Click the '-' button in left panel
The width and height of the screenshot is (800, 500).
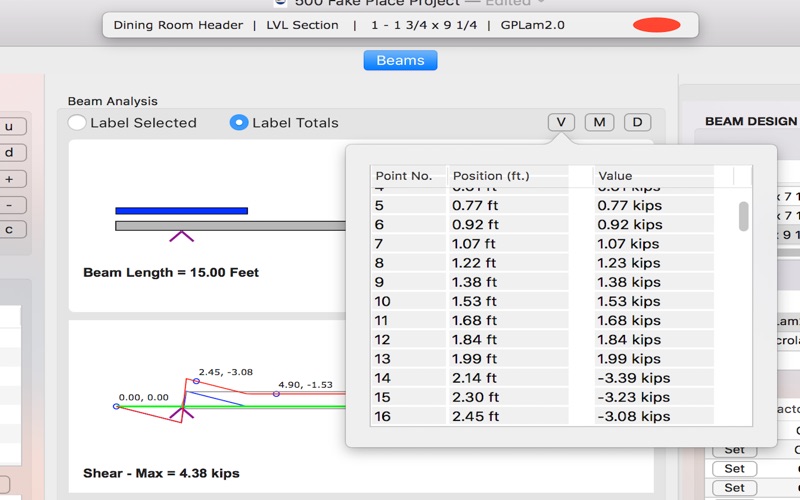click(x=9, y=205)
